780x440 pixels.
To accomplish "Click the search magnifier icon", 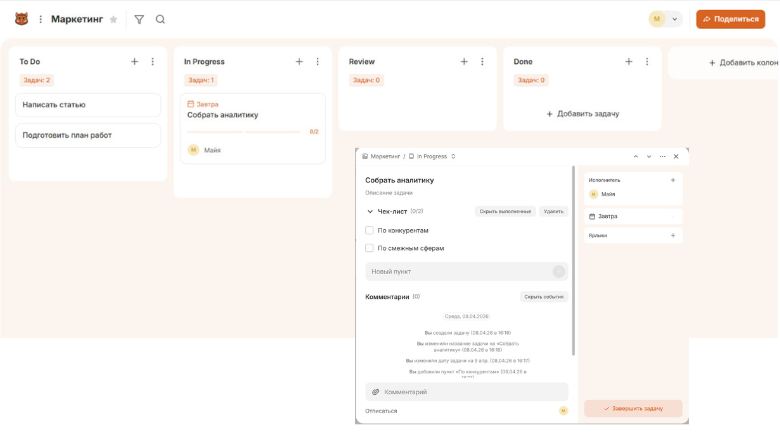I will (160, 19).
